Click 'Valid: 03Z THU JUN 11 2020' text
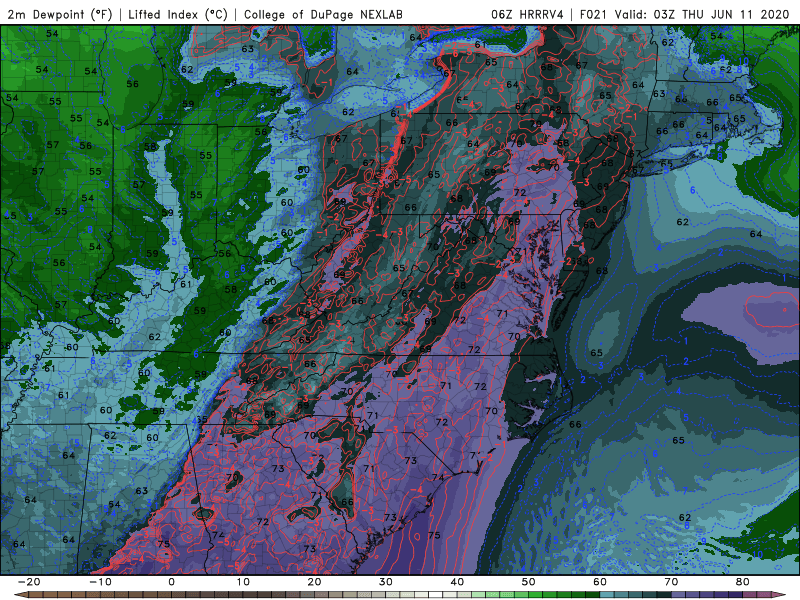800x600 pixels. (702, 14)
